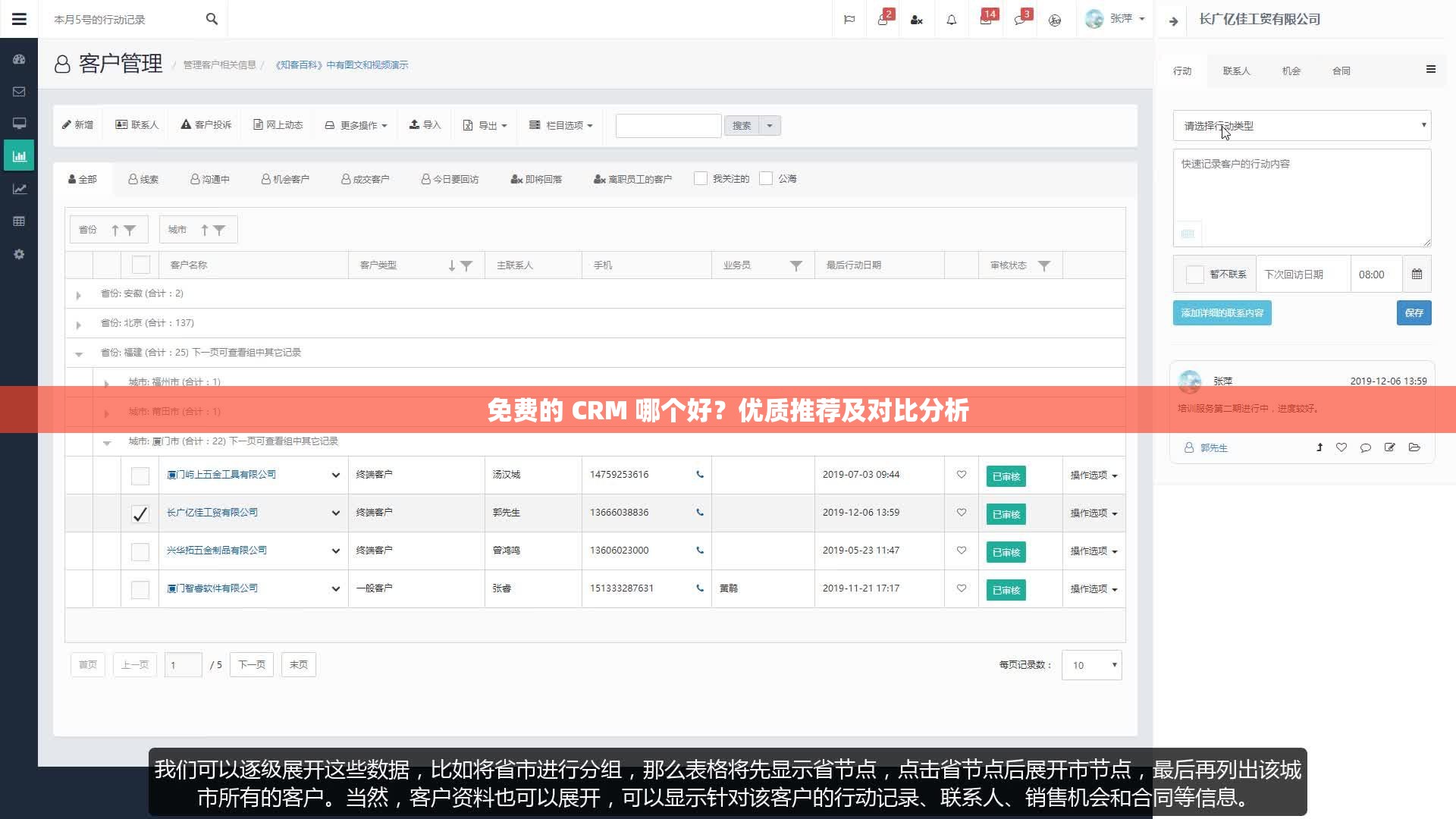Open the dashboard icon in sidebar
This screenshot has width=1456, height=819.
(19, 58)
